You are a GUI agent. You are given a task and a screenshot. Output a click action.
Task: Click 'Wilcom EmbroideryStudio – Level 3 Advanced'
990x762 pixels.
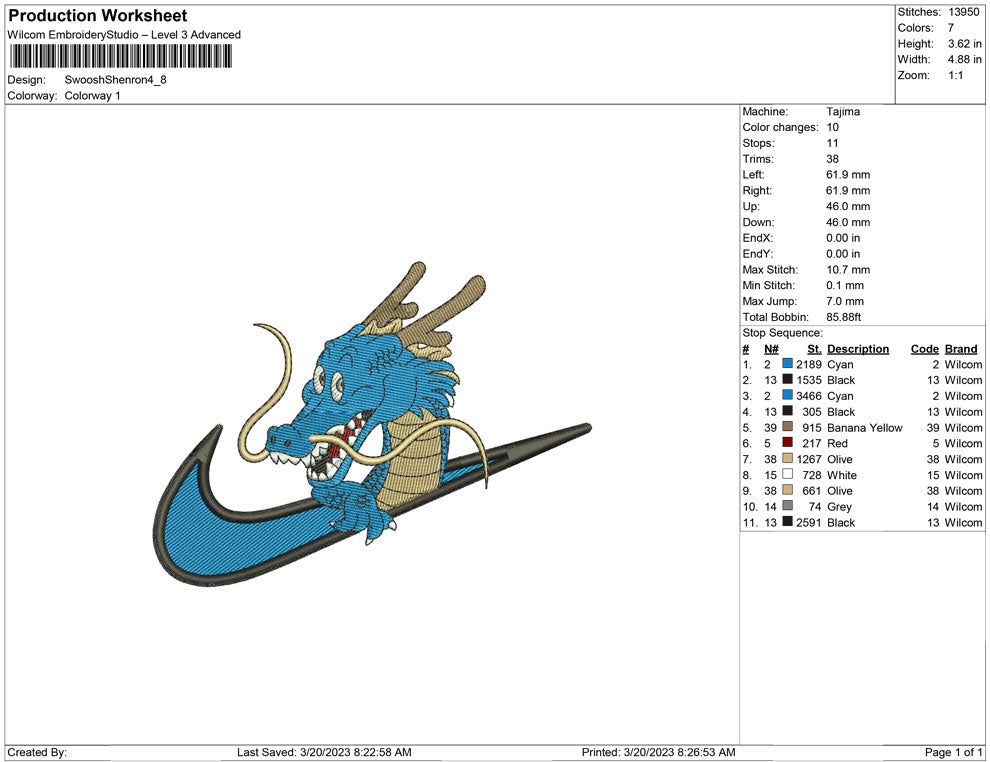[x=124, y=35]
